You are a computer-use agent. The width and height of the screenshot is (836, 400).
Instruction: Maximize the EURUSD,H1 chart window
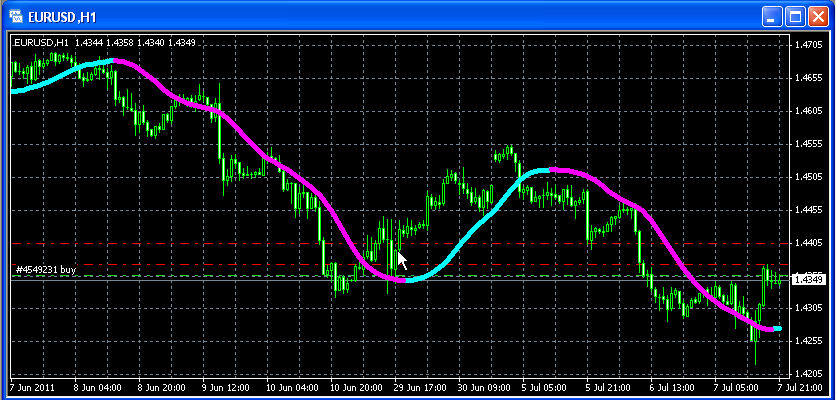pyautogui.click(x=794, y=16)
